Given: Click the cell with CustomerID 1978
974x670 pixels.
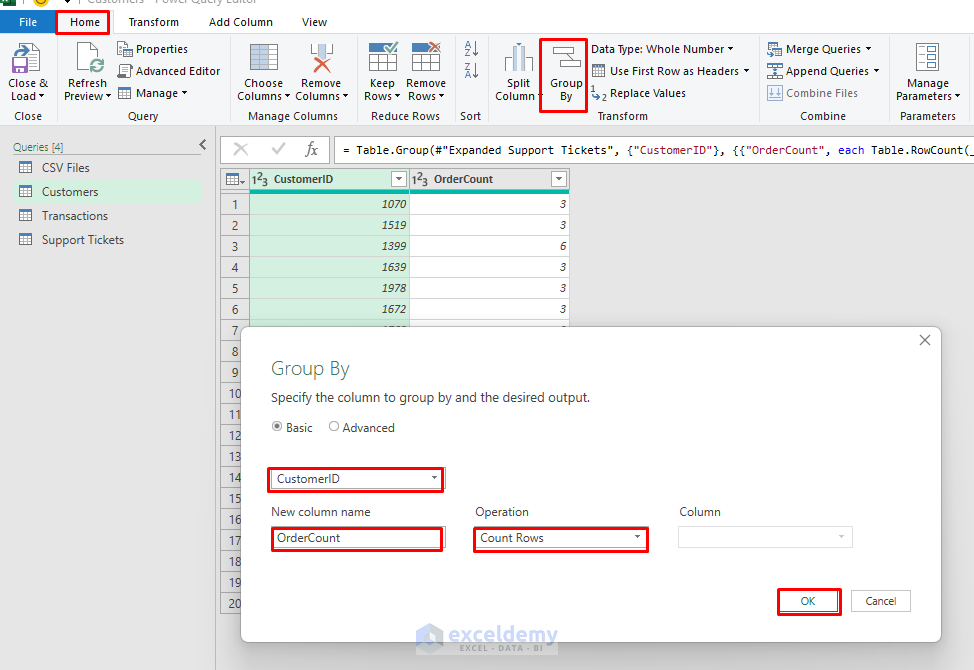Looking at the screenshot, I should point(329,288).
